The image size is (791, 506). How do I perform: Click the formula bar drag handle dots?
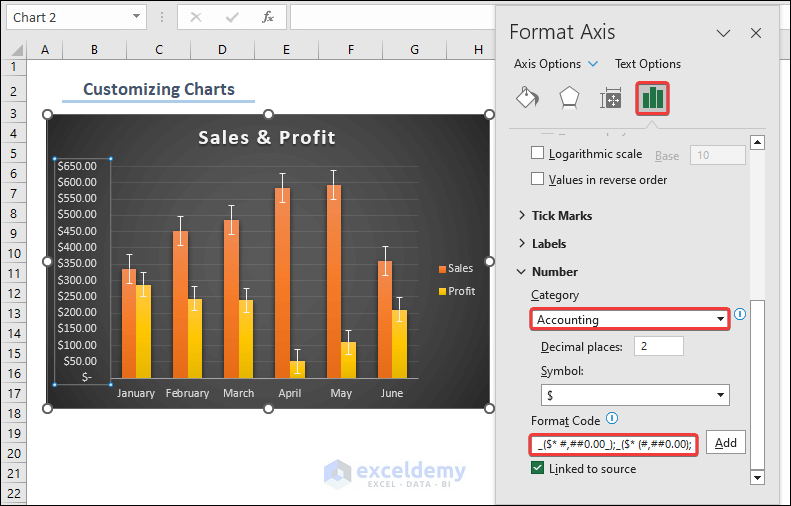(x=162, y=18)
